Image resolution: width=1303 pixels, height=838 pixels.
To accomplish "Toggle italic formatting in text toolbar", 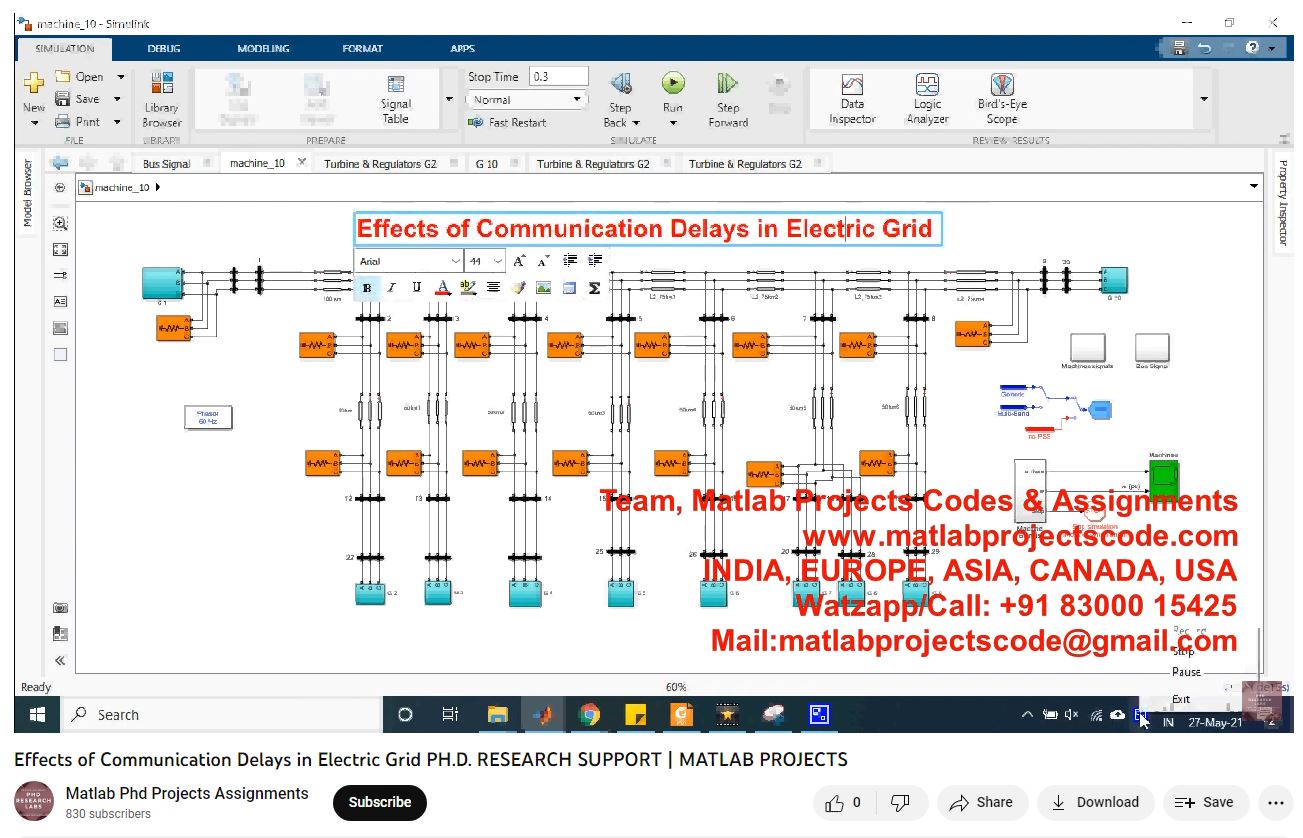I will (392, 288).
